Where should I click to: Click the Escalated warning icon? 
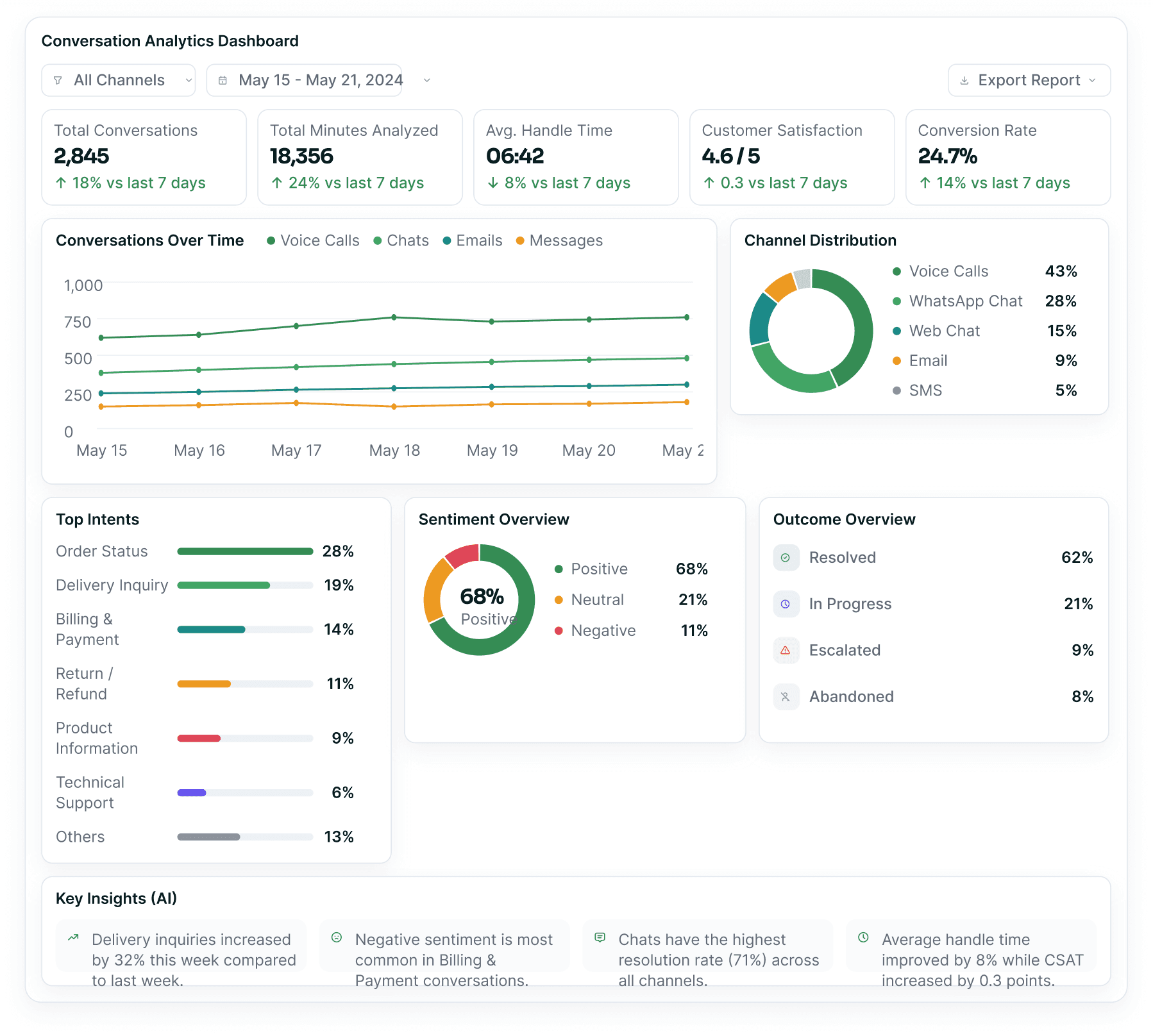[786, 650]
